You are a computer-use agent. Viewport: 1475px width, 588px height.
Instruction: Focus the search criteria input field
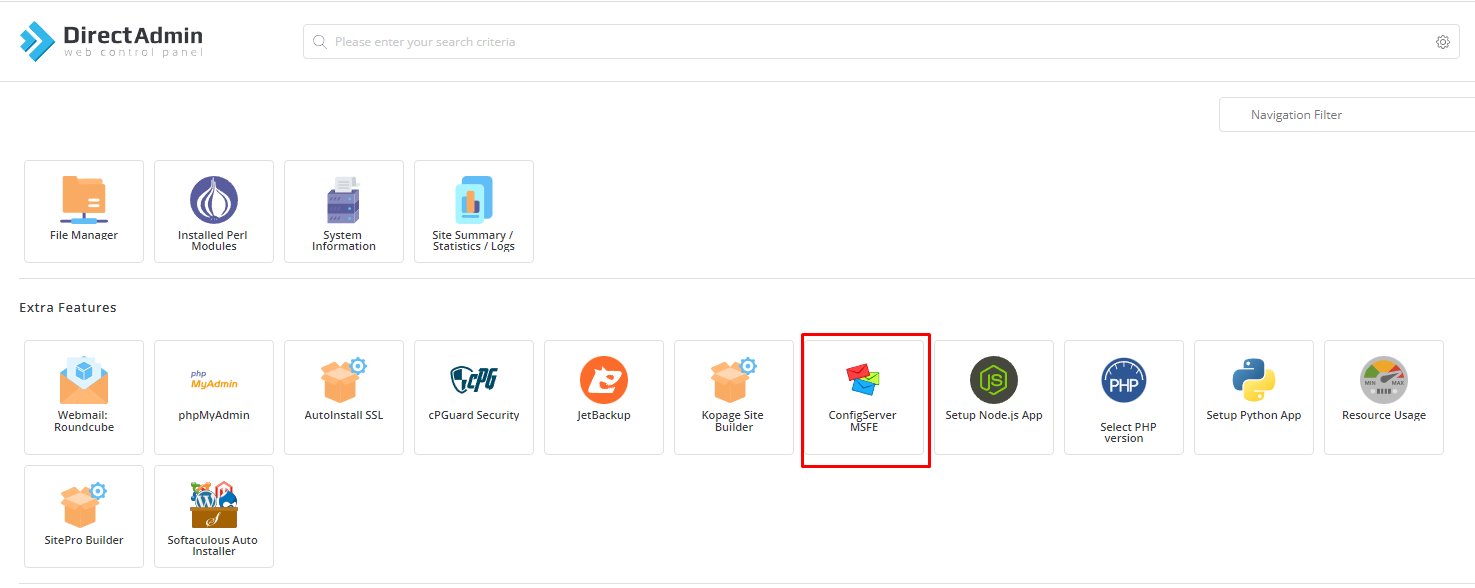click(x=881, y=42)
